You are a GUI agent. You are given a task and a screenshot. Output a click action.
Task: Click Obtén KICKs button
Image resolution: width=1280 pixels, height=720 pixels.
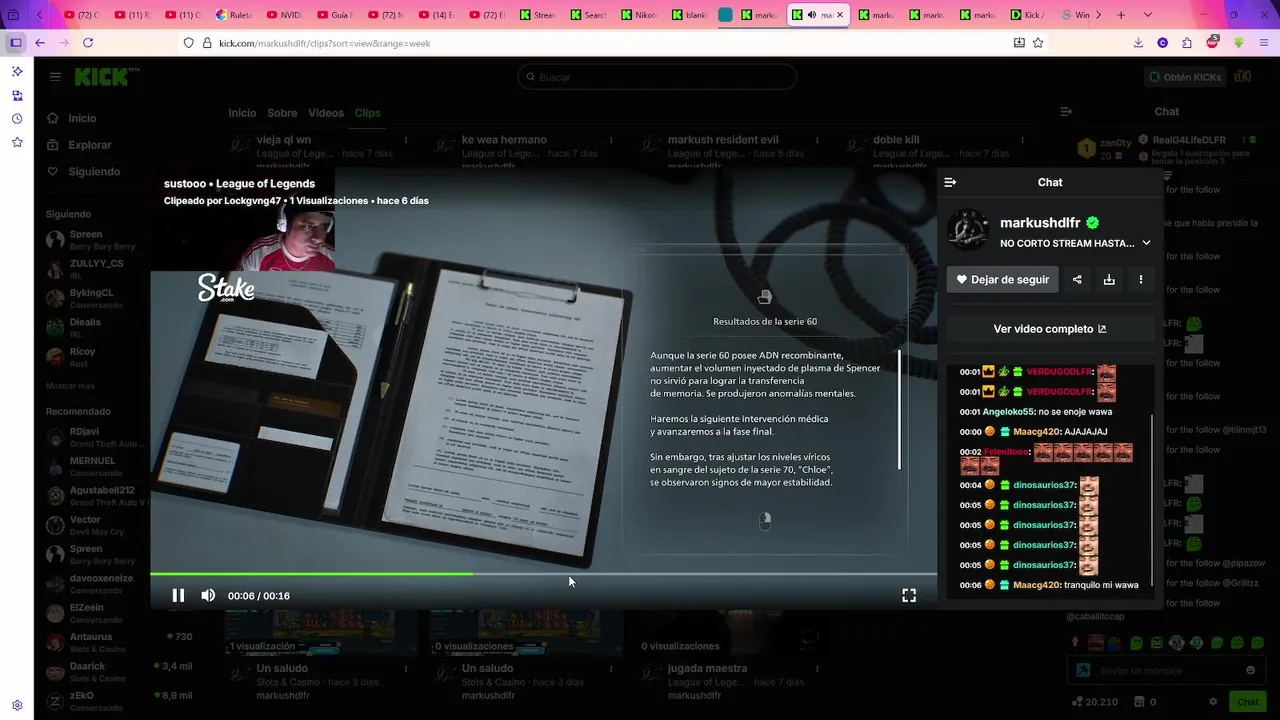point(1184,77)
